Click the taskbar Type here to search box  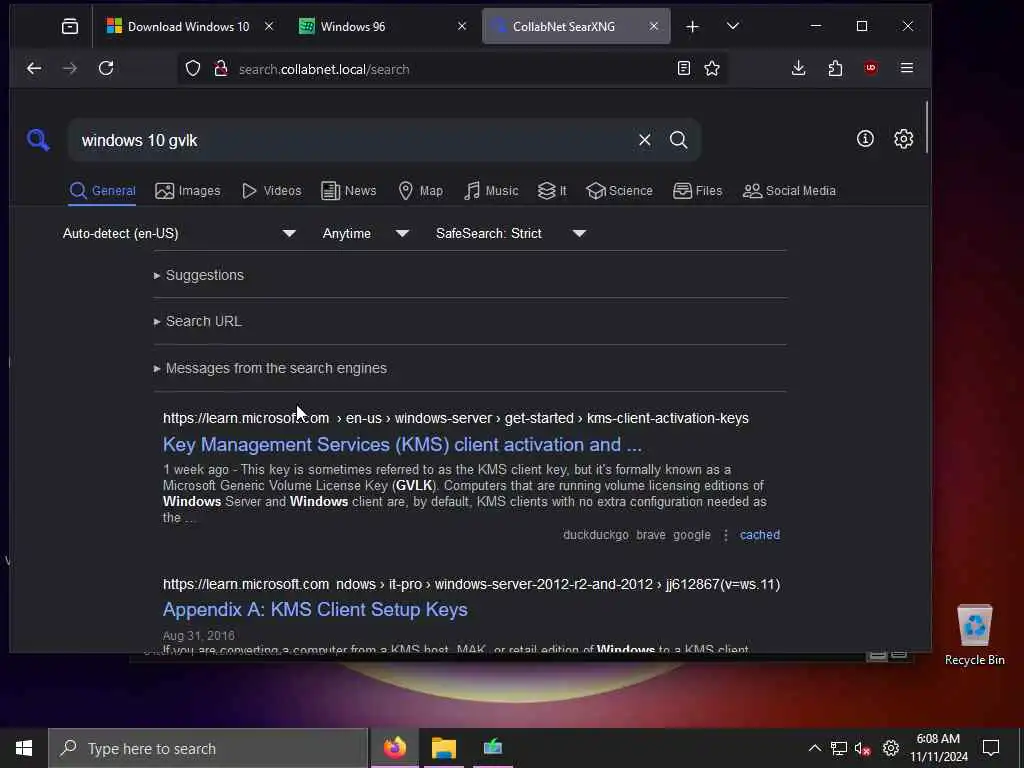208,748
